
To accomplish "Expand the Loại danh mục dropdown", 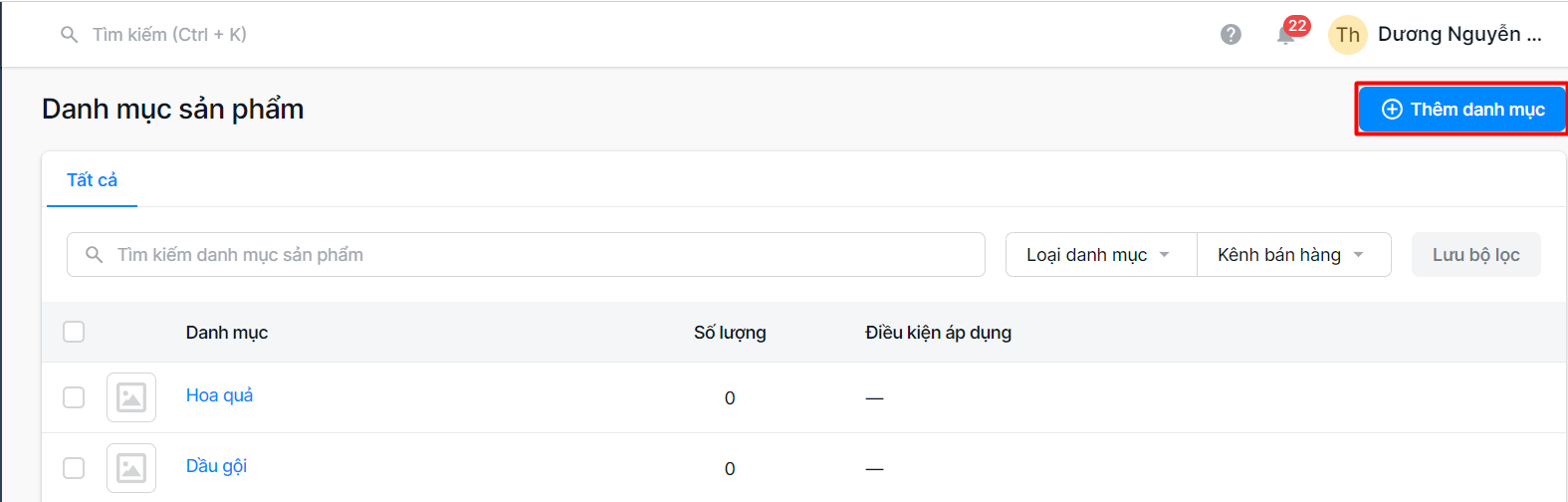I will pyautogui.click(x=1100, y=255).
